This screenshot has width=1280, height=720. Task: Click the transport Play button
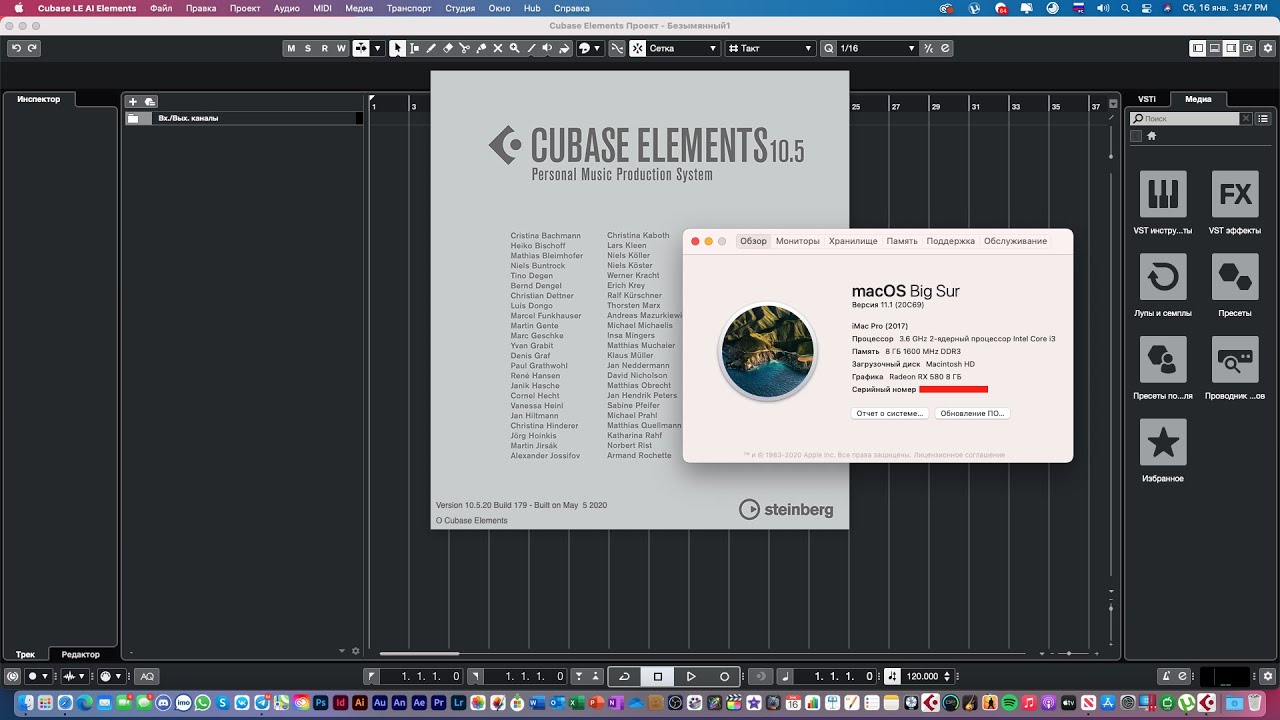coord(691,677)
